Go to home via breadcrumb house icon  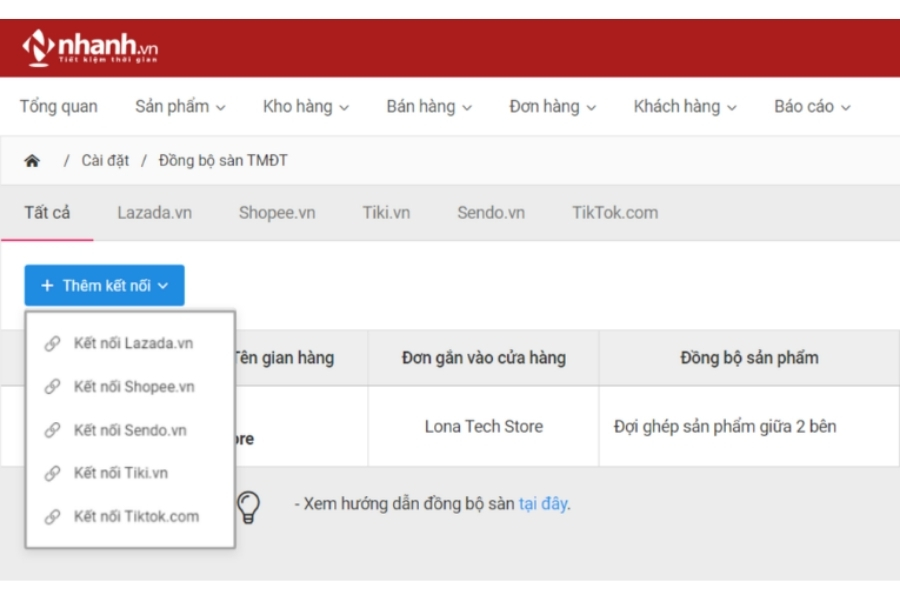click(32, 161)
